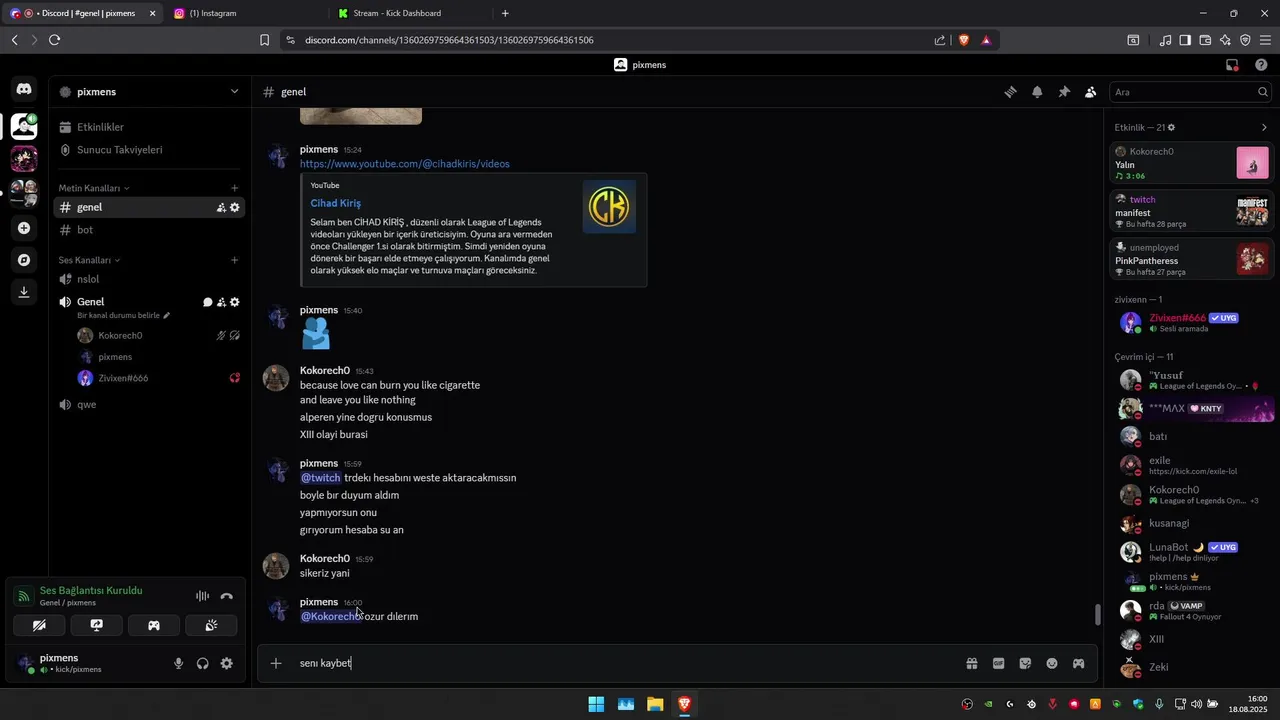This screenshot has height=720, width=1280.
Task: Open notification settings bell in channel header
Action: (x=1037, y=92)
